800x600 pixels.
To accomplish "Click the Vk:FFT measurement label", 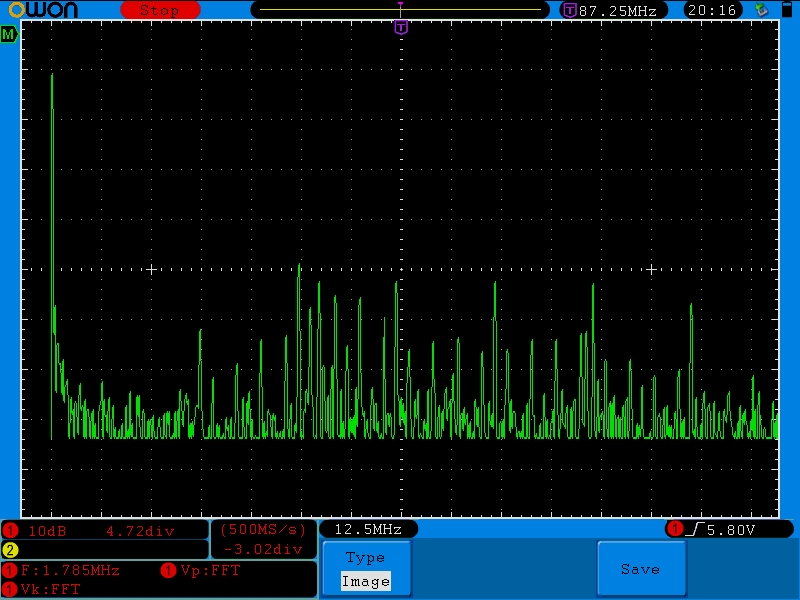I will 50,589.
